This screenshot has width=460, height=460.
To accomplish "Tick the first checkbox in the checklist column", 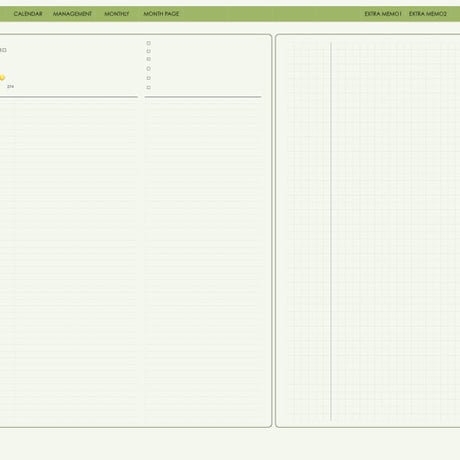I will (149, 43).
